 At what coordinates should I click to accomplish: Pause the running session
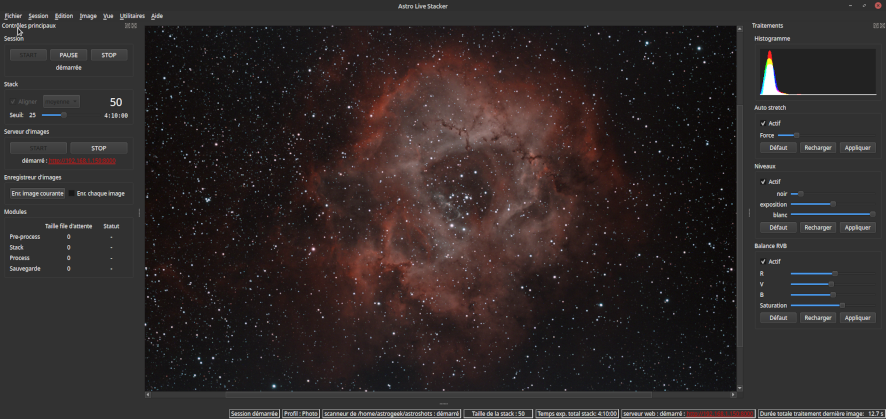pos(69,55)
